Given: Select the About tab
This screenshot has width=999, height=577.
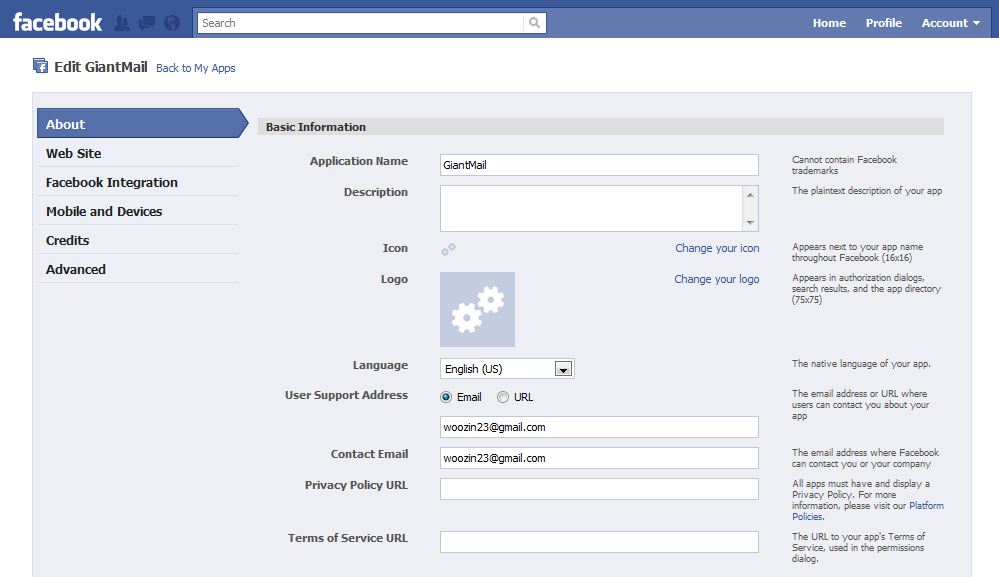Looking at the screenshot, I should [x=142, y=124].
